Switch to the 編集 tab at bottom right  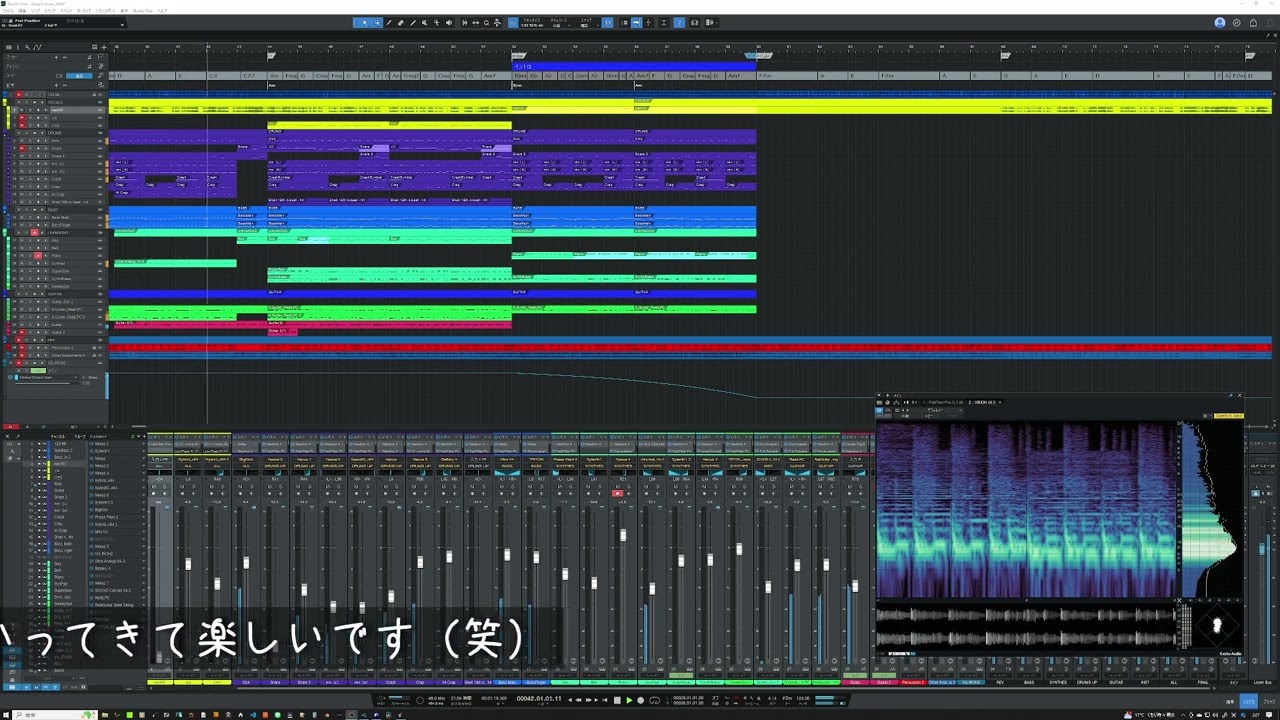point(1231,701)
